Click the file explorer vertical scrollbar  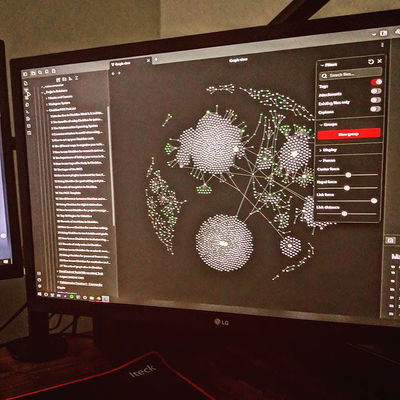coord(111,167)
